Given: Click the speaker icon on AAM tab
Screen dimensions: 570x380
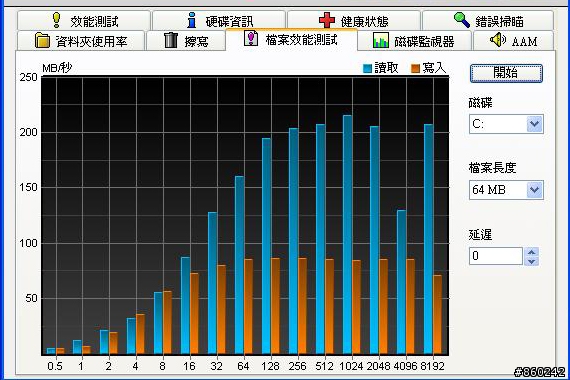Looking at the screenshot, I should point(498,40).
